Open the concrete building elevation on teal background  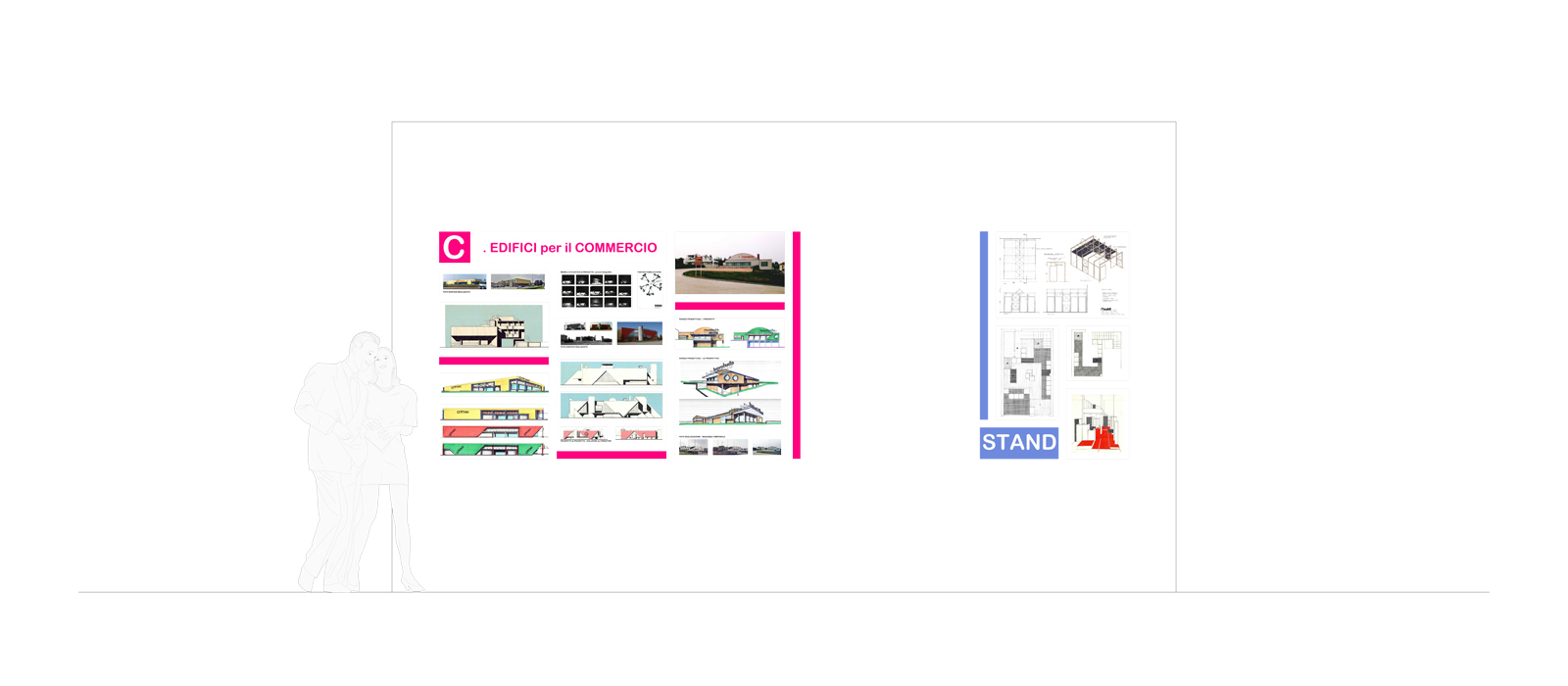[x=494, y=325]
